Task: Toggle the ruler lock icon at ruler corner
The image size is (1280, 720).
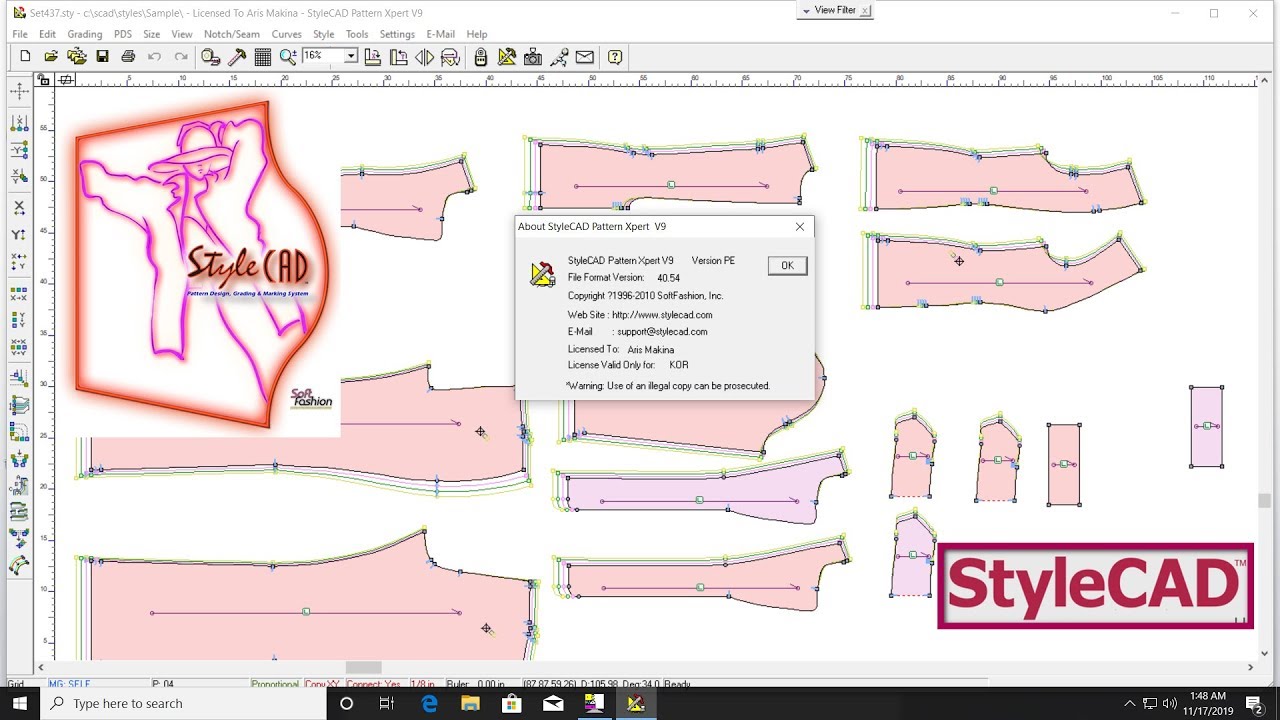Action: (x=44, y=80)
